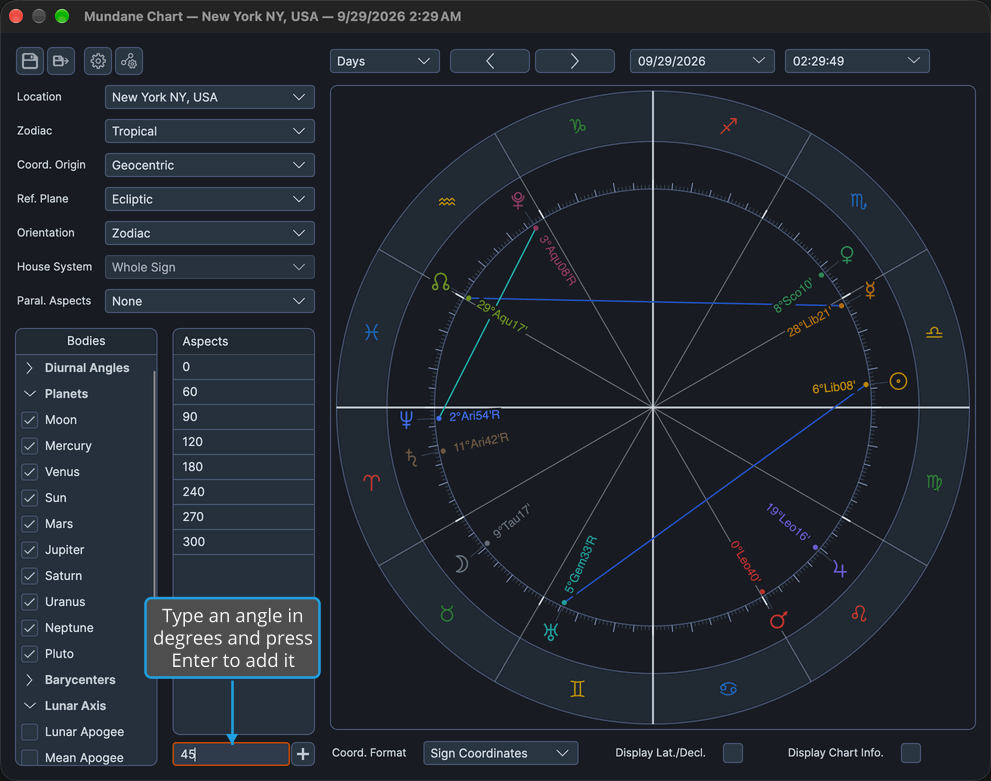This screenshot has height=781, width=991.
Task: Select the Neptune trident glyph on chart
Action: [x=406, y=419]
